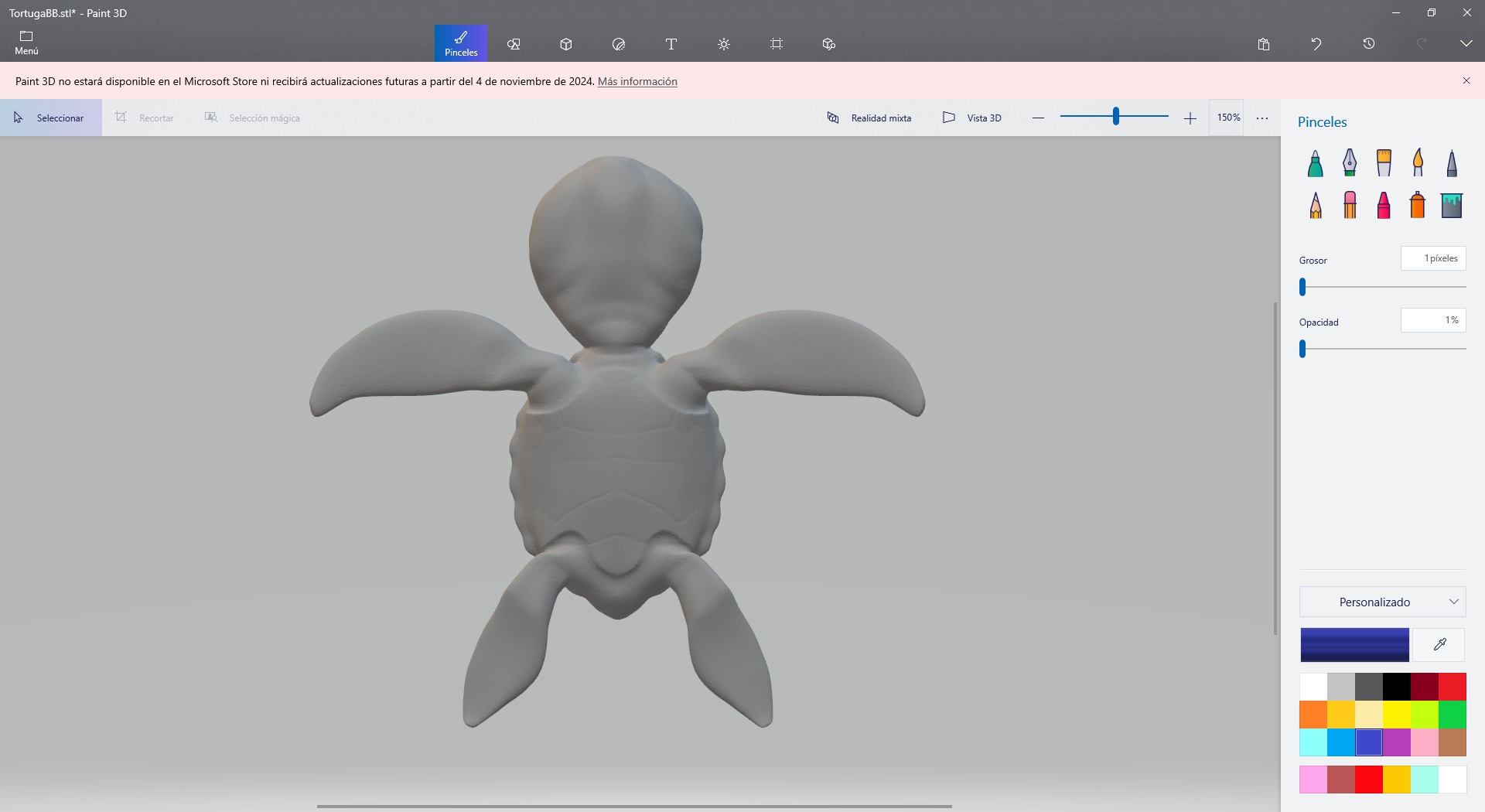Viewport: 1485px width, 812px height.
Task: Open the 3D shapes cube tab
Action: tap(566, 44)
